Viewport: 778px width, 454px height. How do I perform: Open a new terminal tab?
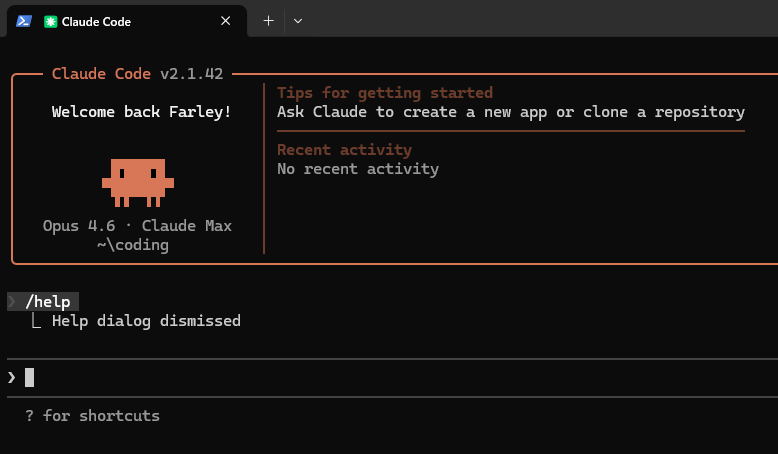click(x=268, y=21)
